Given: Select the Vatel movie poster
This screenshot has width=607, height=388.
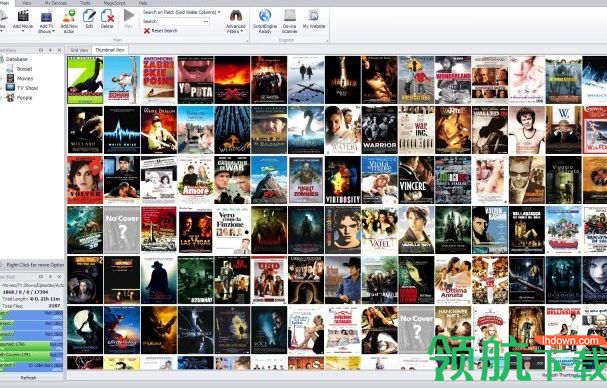Looking at the screenshot, I should (x=379, y=230).
